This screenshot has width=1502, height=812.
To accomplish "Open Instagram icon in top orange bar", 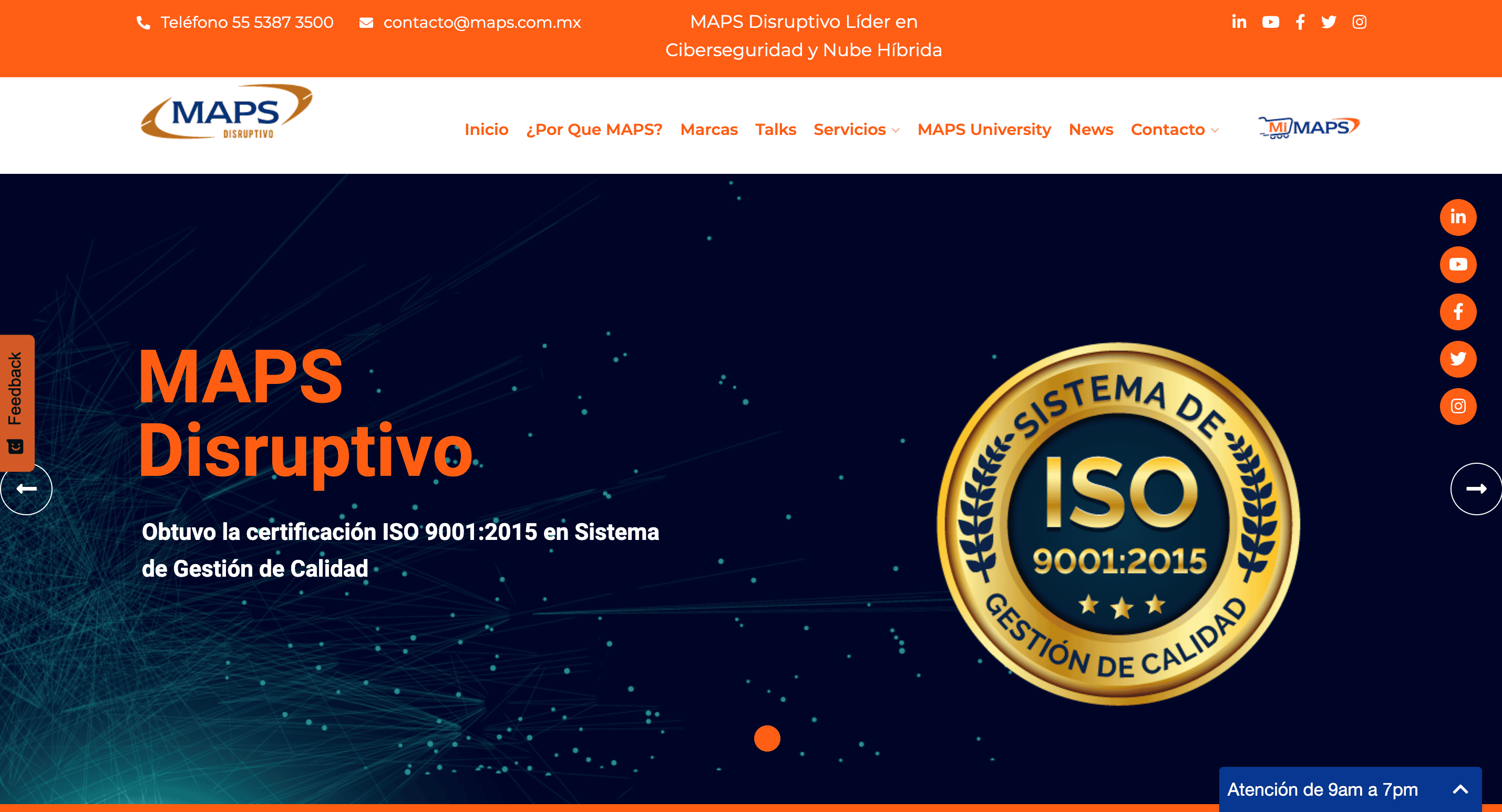I will (1359, 22).
